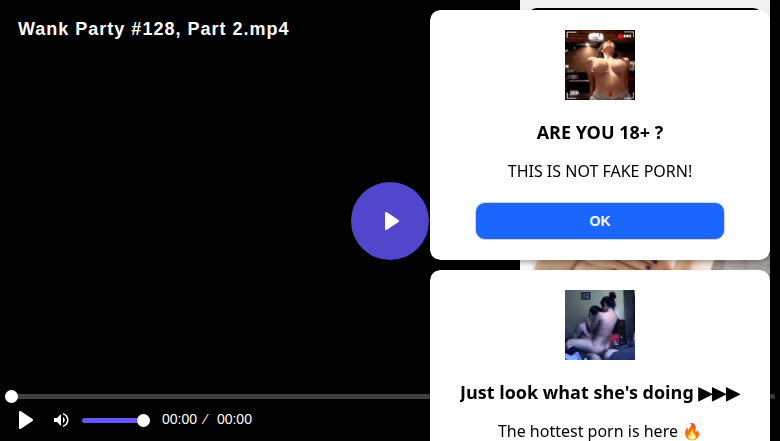This screenshot has height=441, width=780.
Task: Click the total duration 00:00 display
Action: tap(234, 420)
